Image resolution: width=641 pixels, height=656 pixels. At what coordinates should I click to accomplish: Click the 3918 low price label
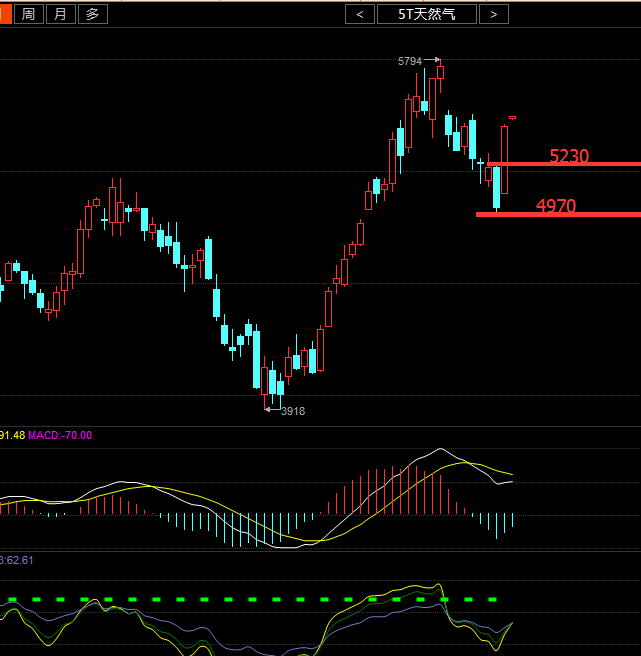point(293,411)
